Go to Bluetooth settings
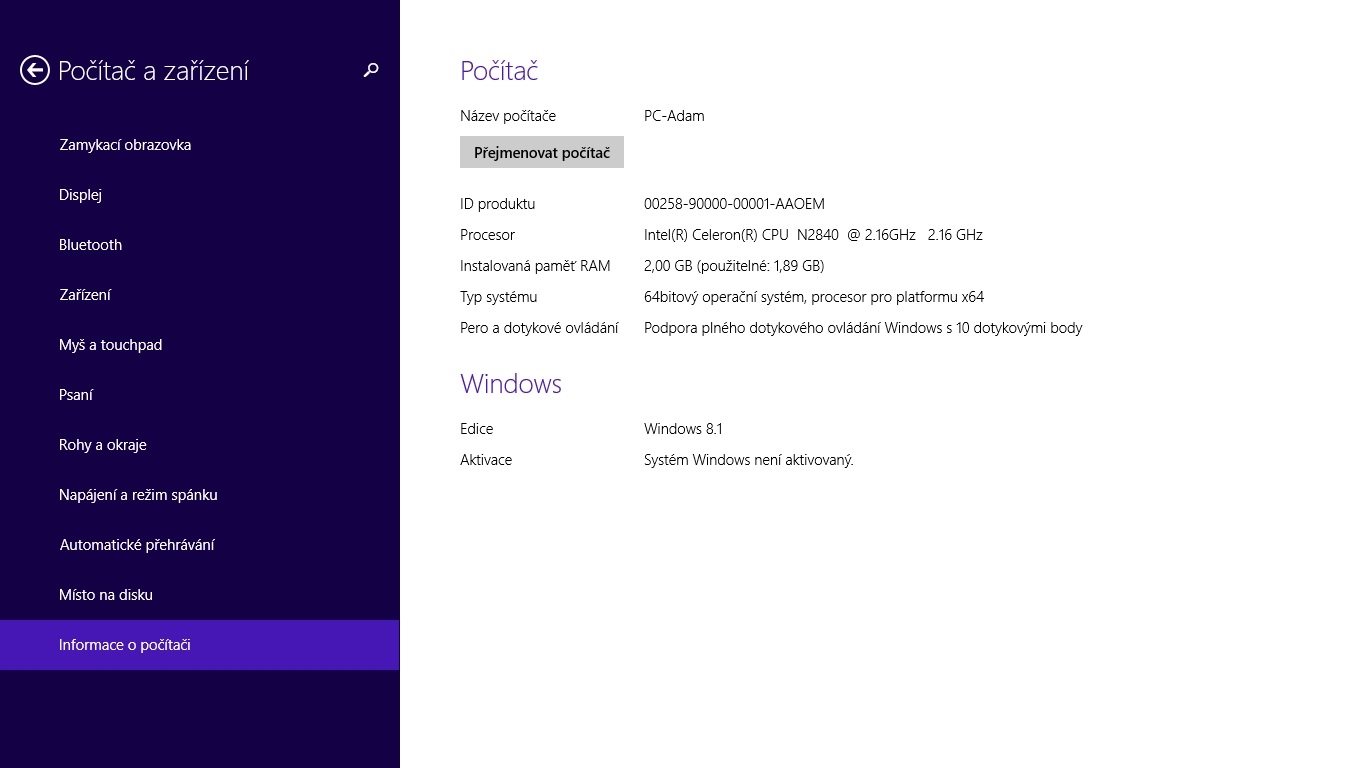The height and width of the screenshot is (768, 1366). pos(90,245)
